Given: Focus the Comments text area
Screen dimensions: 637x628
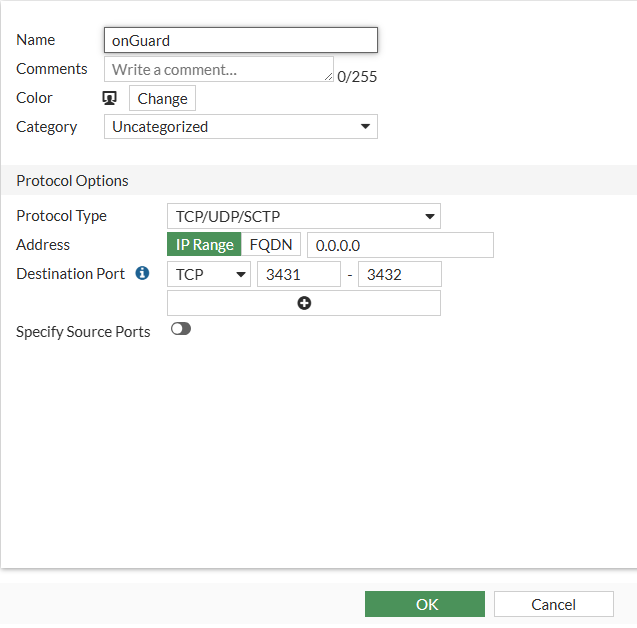Looking at the screenshot, I should 218,69.
